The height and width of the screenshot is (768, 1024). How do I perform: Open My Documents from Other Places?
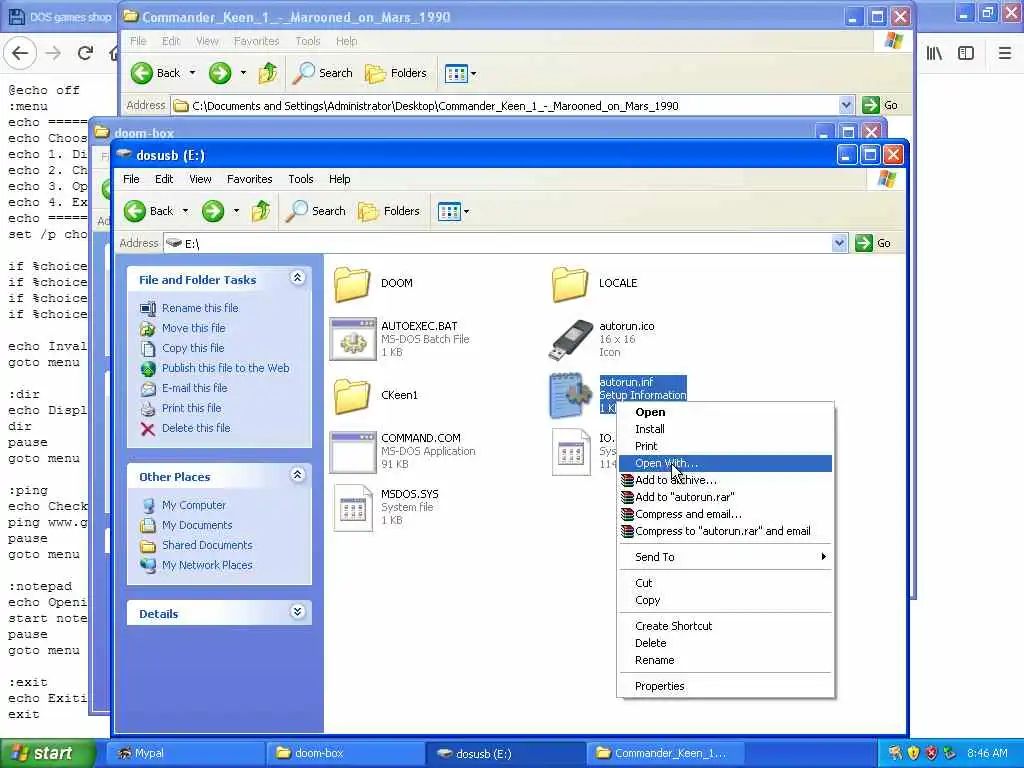tap(197, 525)
